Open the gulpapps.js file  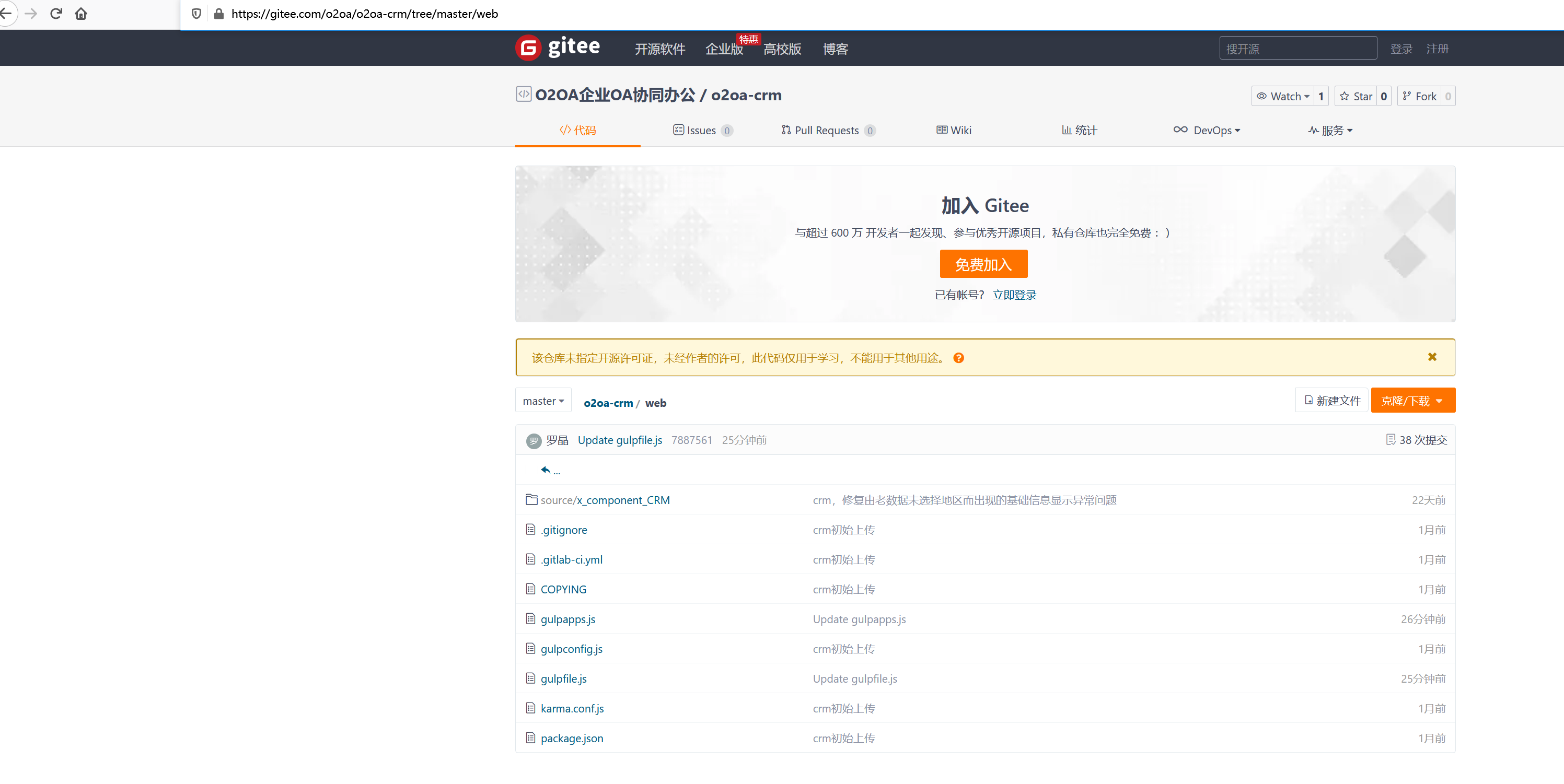[x=567, y=619]
